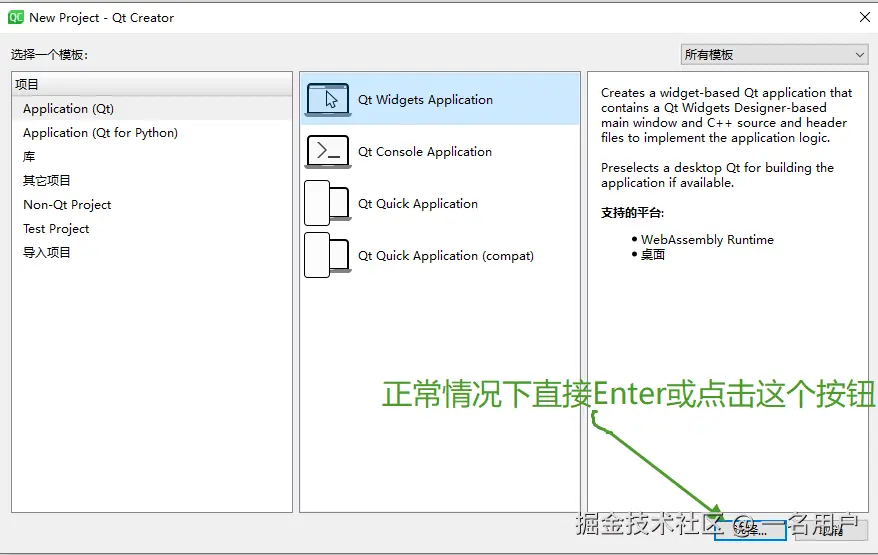Click the Qt Quick Application devices icon
The height and width of the screenshot is (555, 878).
pos(328,203)
